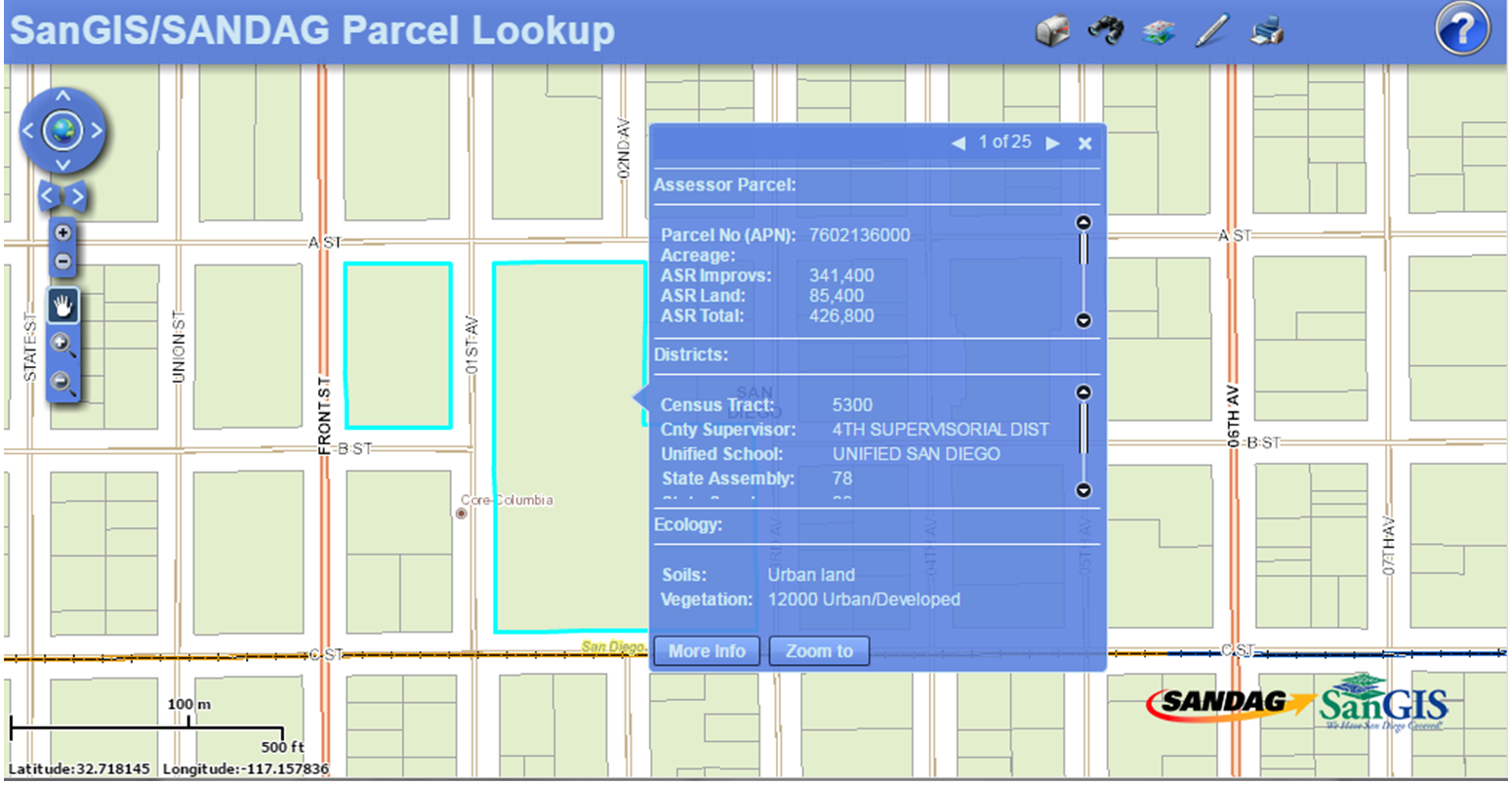Viewport: 1512px width, 785px height.
Task: Click the Districts scrollbar thumb
Action: (1083, 429)
